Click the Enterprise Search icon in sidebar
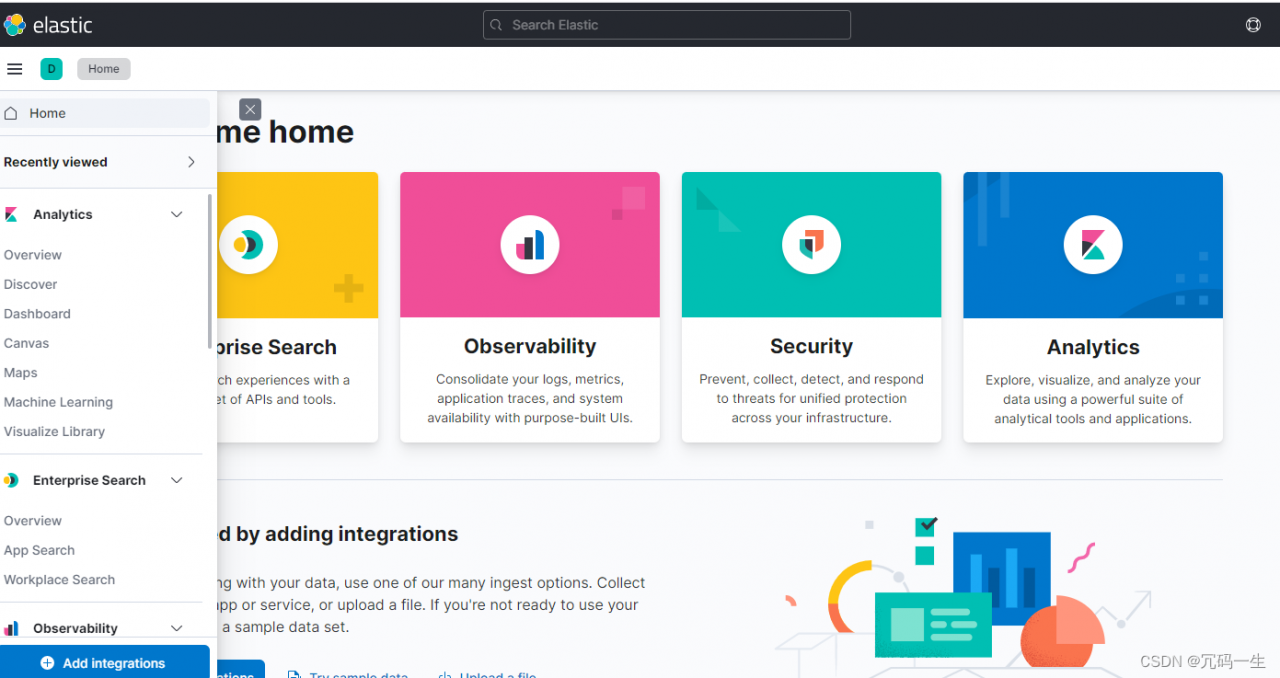This screenshot has height=678, width=1280. click(x=11, y=480)
